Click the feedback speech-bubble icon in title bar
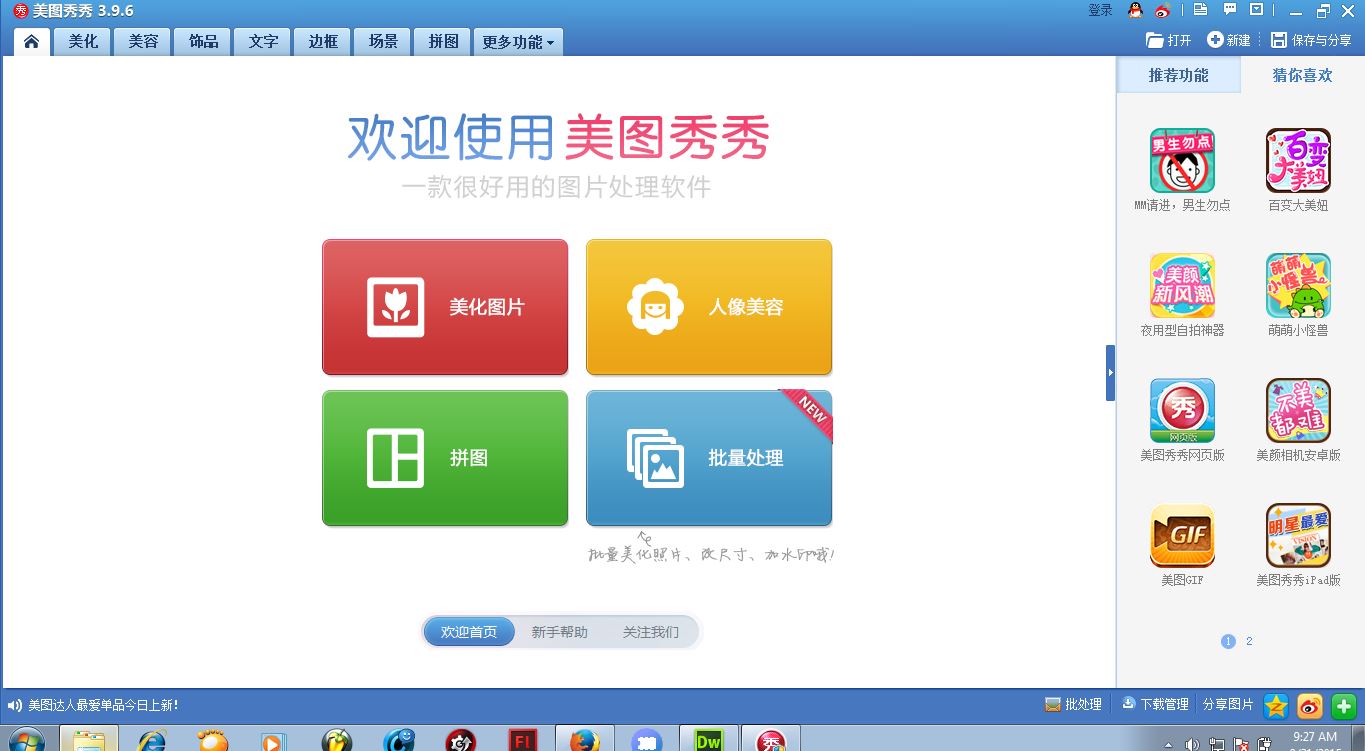Viewport: 1365px width, 751px height. (1229, 10)
